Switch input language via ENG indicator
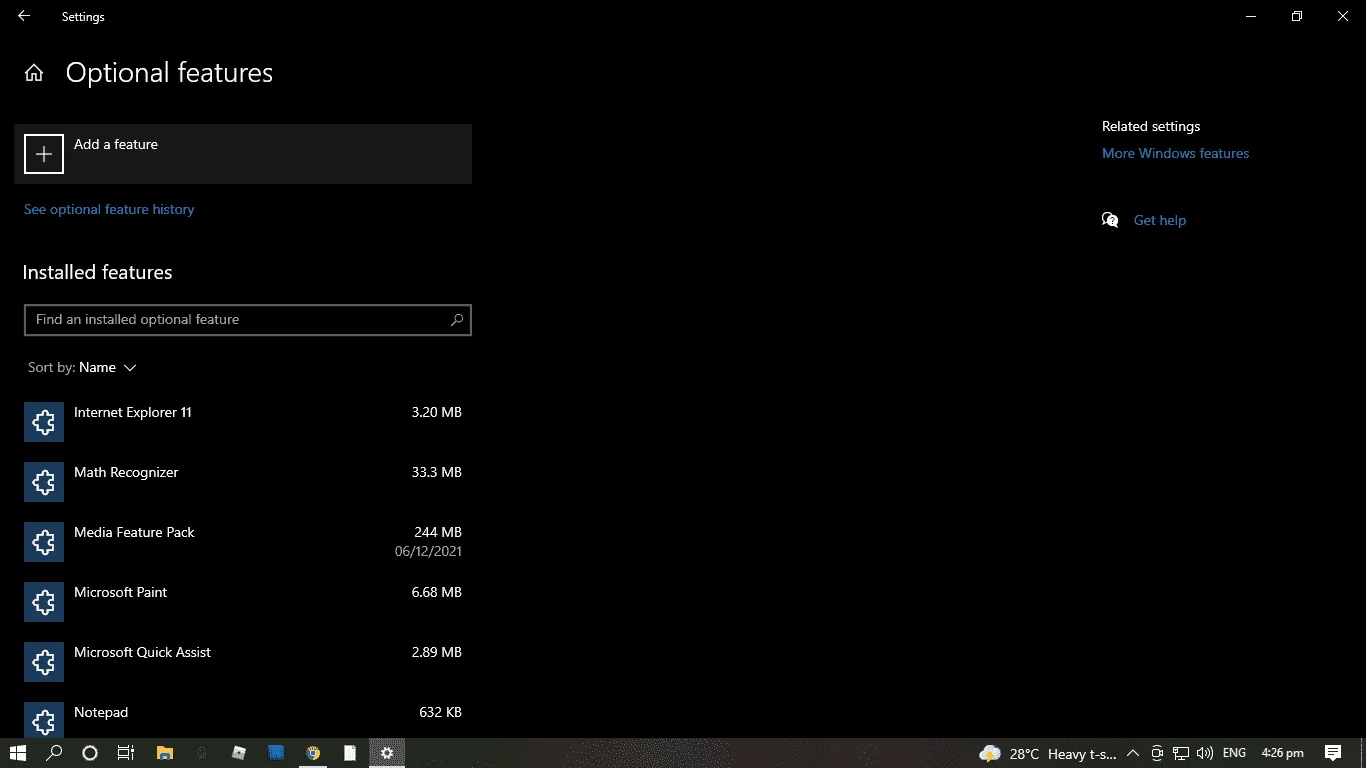Image resolution: width=1366 pixels, height=768 pixels. click(1234, 753)
